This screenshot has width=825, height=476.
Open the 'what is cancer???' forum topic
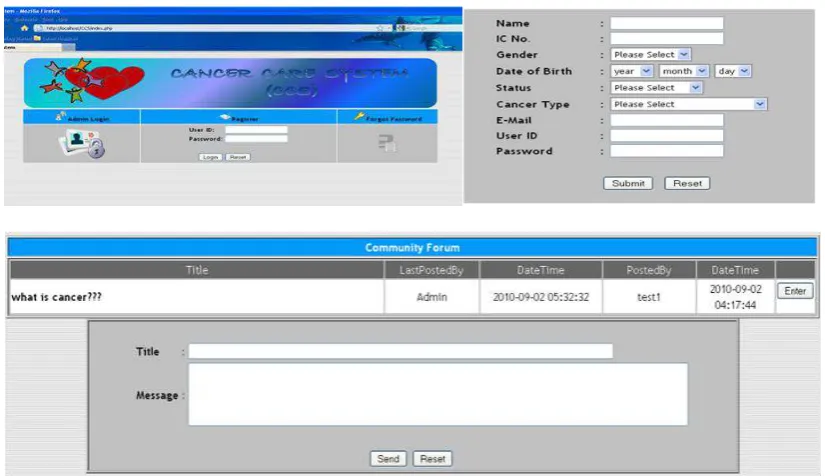tap(57, 297)
